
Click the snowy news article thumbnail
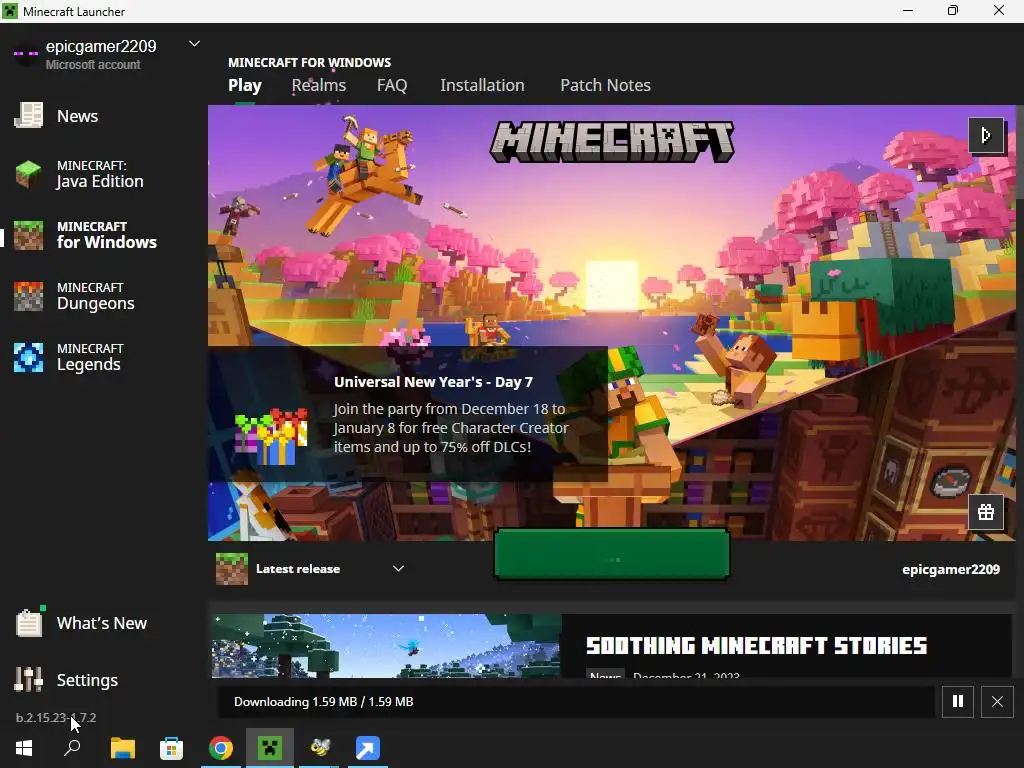(386, 645)
